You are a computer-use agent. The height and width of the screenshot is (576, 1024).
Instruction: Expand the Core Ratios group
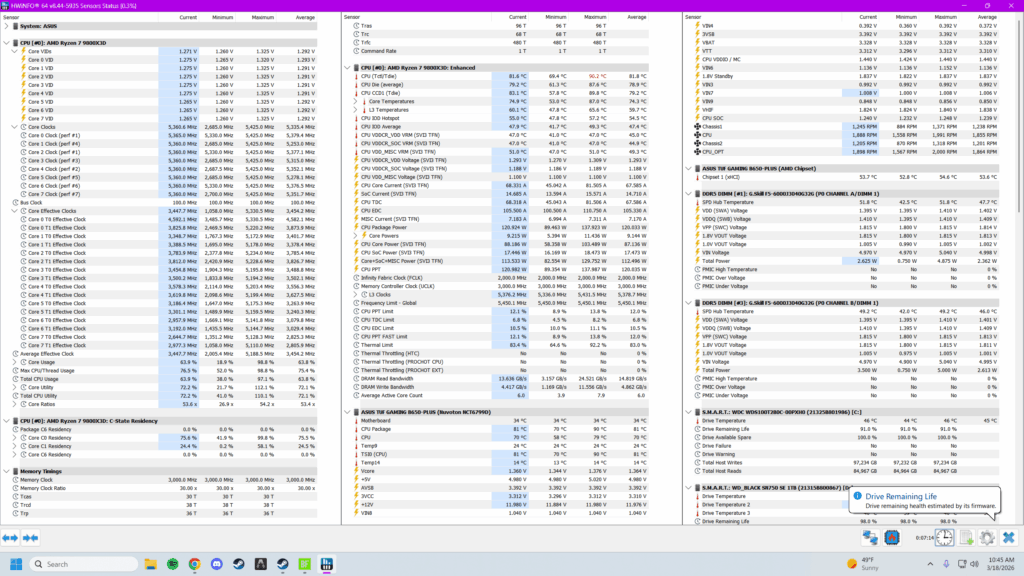[x=15, y=404]
